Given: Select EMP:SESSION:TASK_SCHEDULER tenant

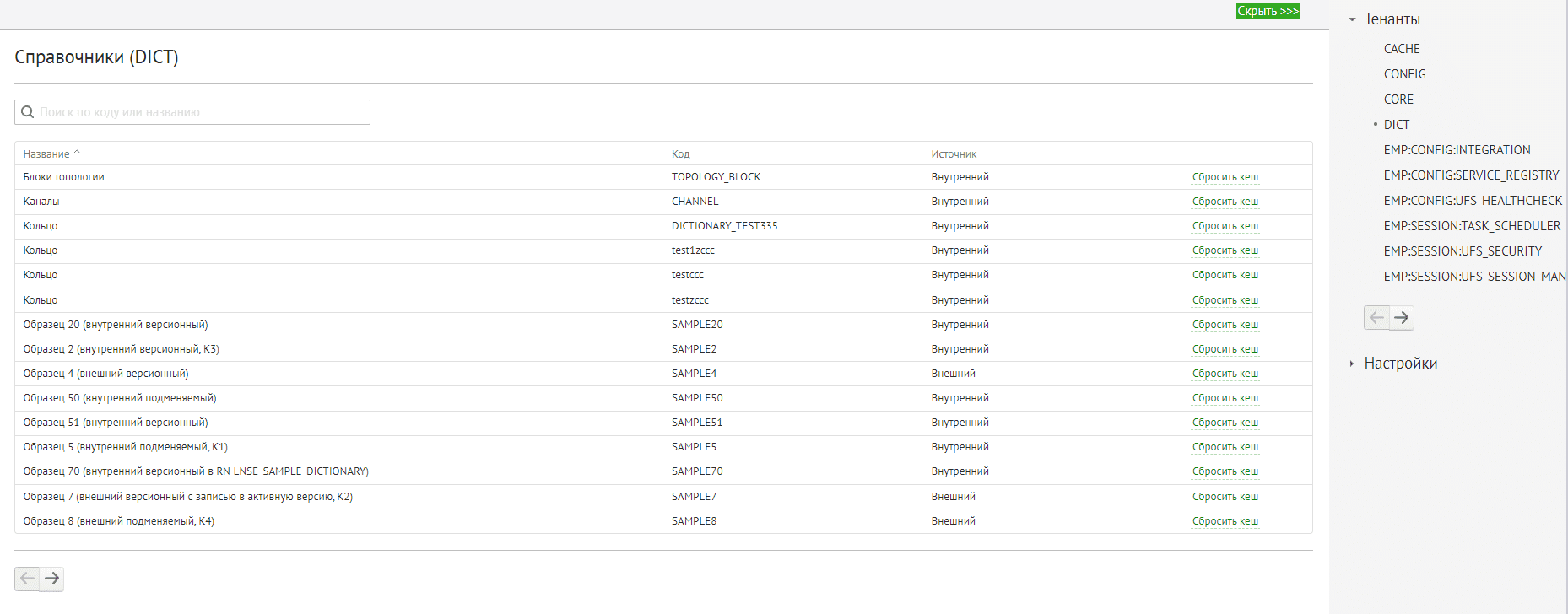Looking at the screenshot, I should coord(1472,226).
